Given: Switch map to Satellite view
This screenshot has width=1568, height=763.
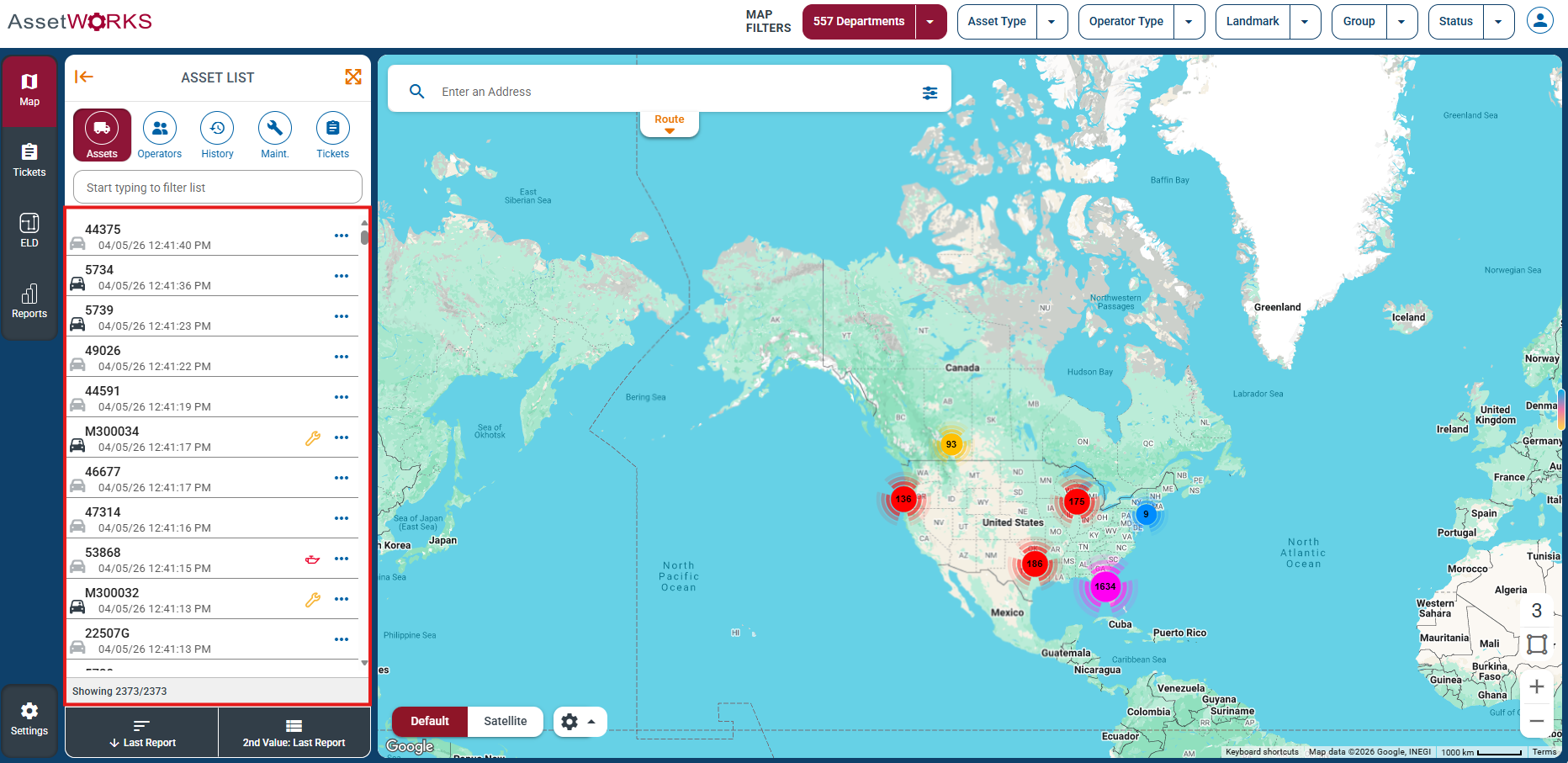Looking at the screenshot, I should (506, 721).
